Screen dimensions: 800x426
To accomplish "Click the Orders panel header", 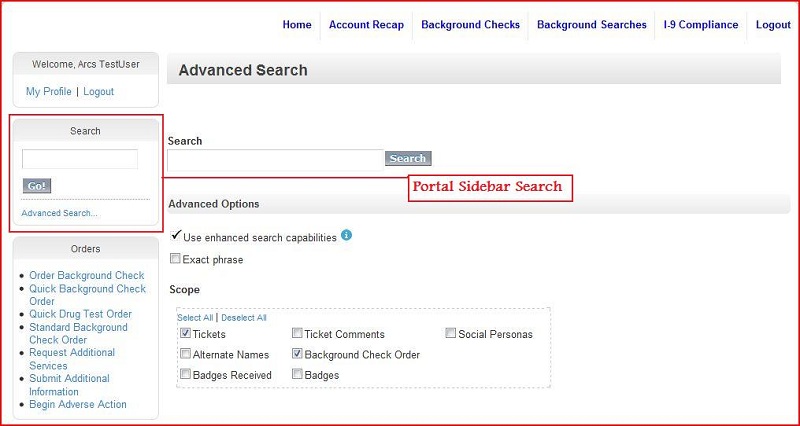I will [86, 249].
